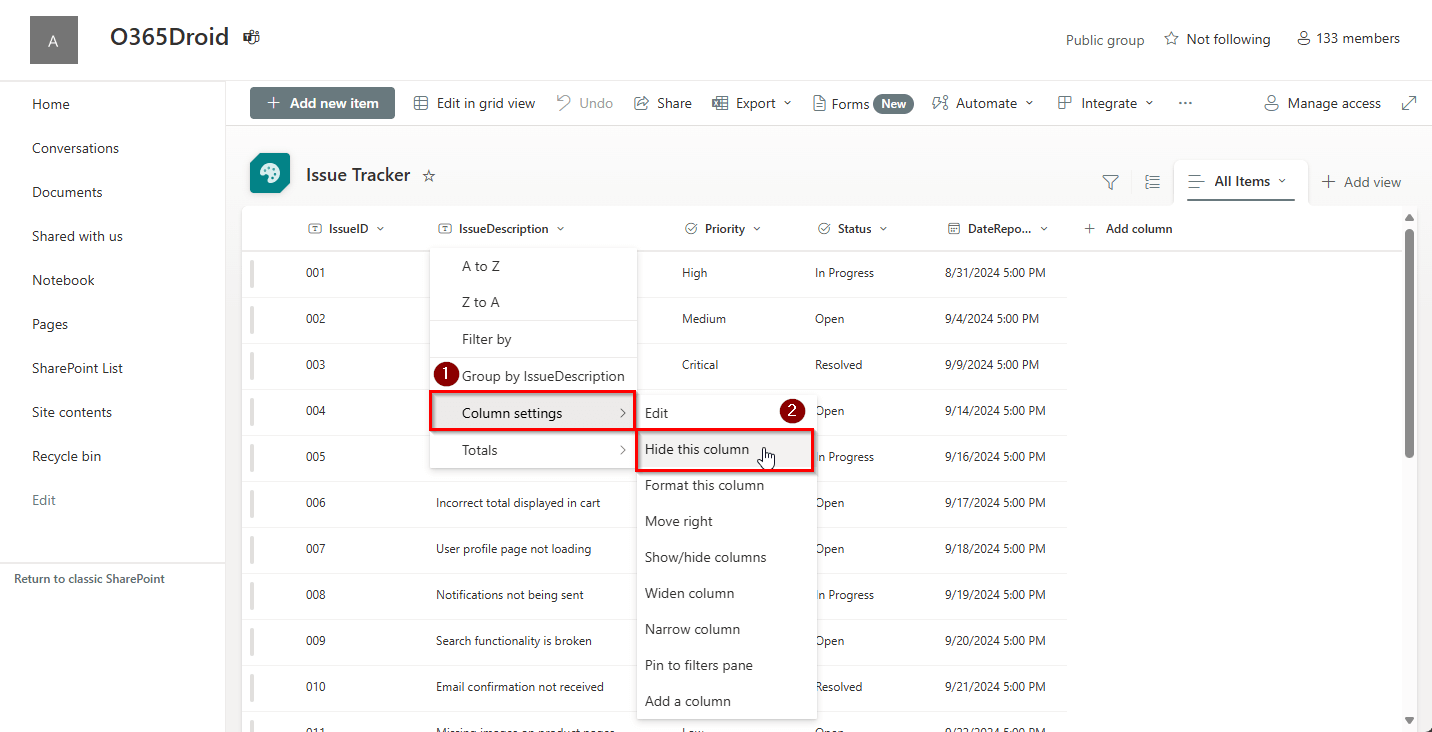Select the Edit in grid view icon

coord(423,103)
